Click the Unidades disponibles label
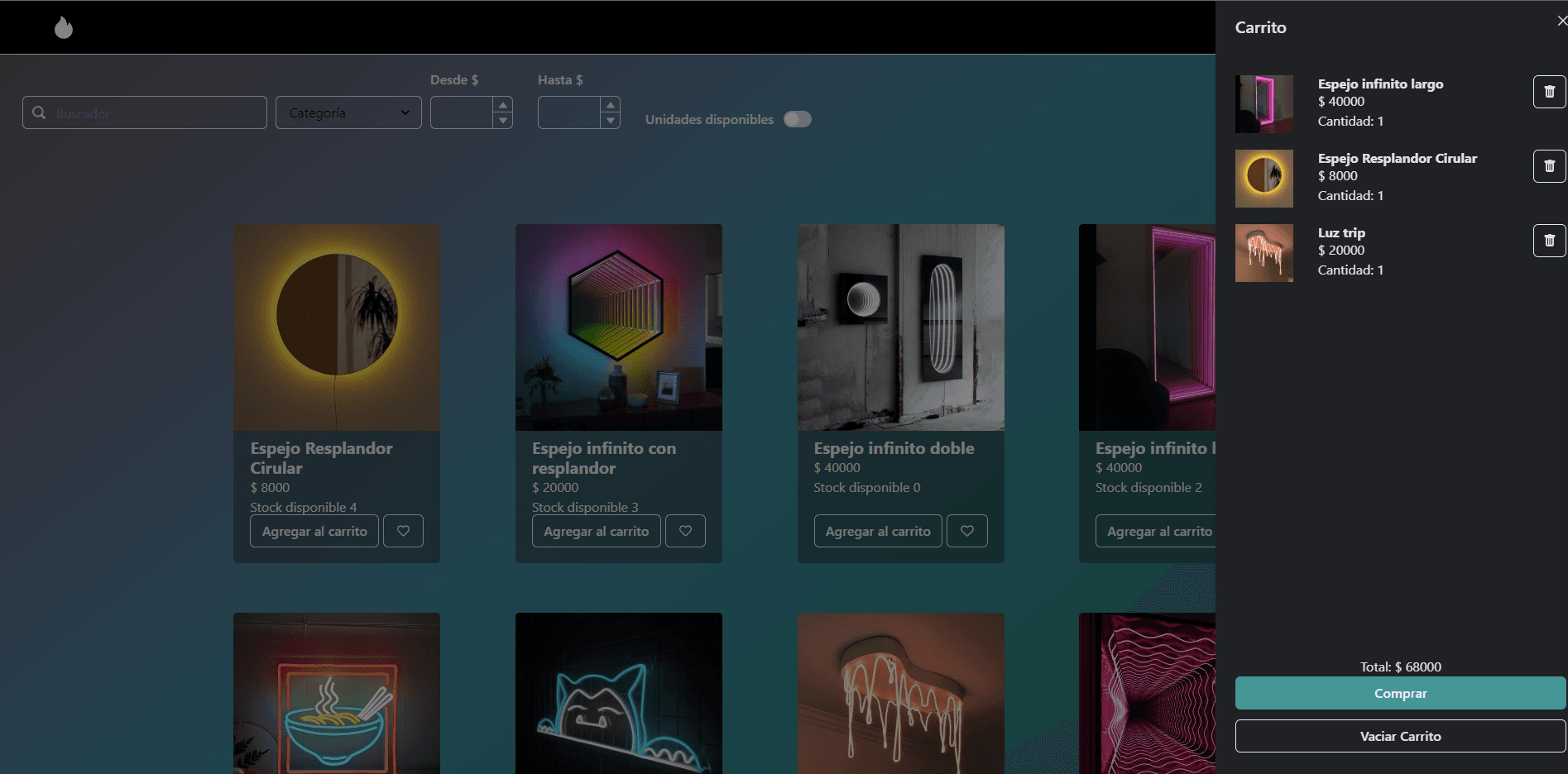Screen dimensions: 1568x774 [709, 119]
